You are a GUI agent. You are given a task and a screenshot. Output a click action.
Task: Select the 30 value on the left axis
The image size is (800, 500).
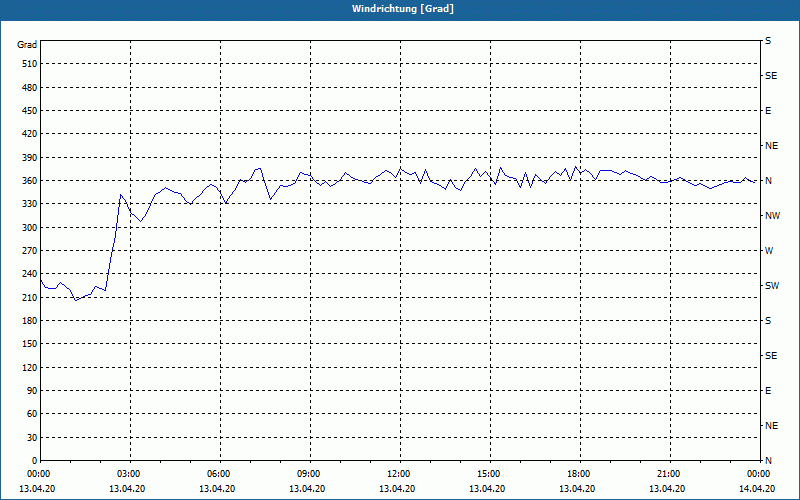(32, 438)
